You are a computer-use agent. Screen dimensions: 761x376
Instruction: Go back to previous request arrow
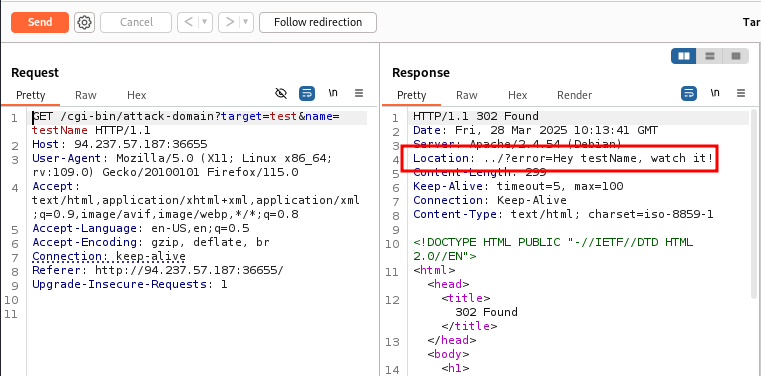189,22
